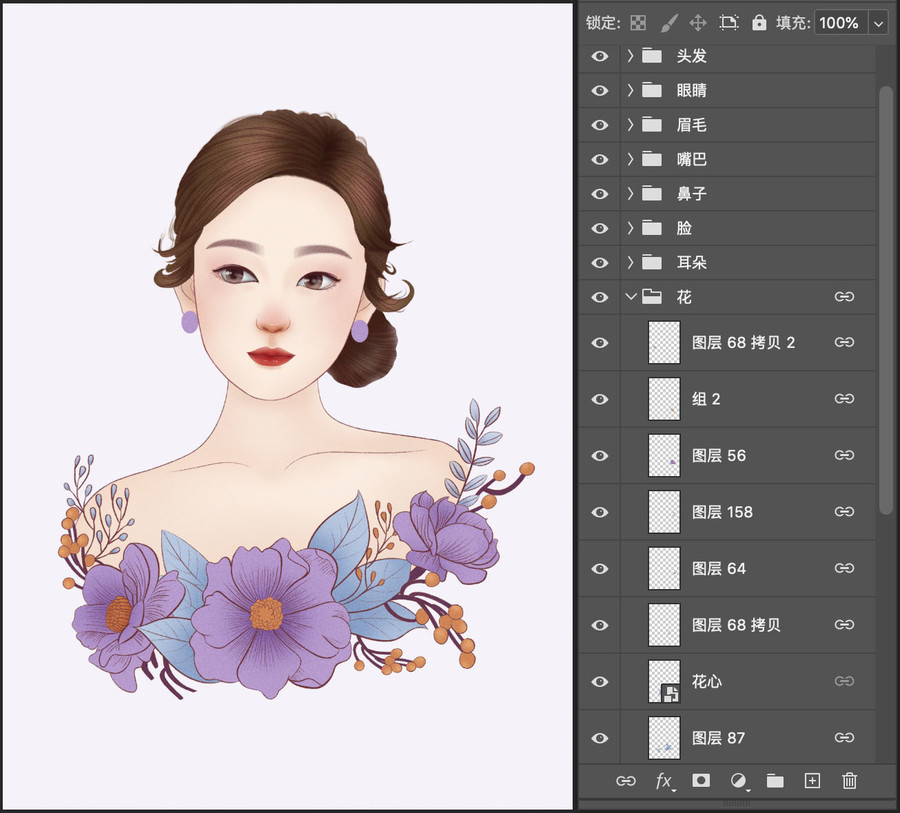
Task: Delete layer with trash icon
Action: coord(849,781)
